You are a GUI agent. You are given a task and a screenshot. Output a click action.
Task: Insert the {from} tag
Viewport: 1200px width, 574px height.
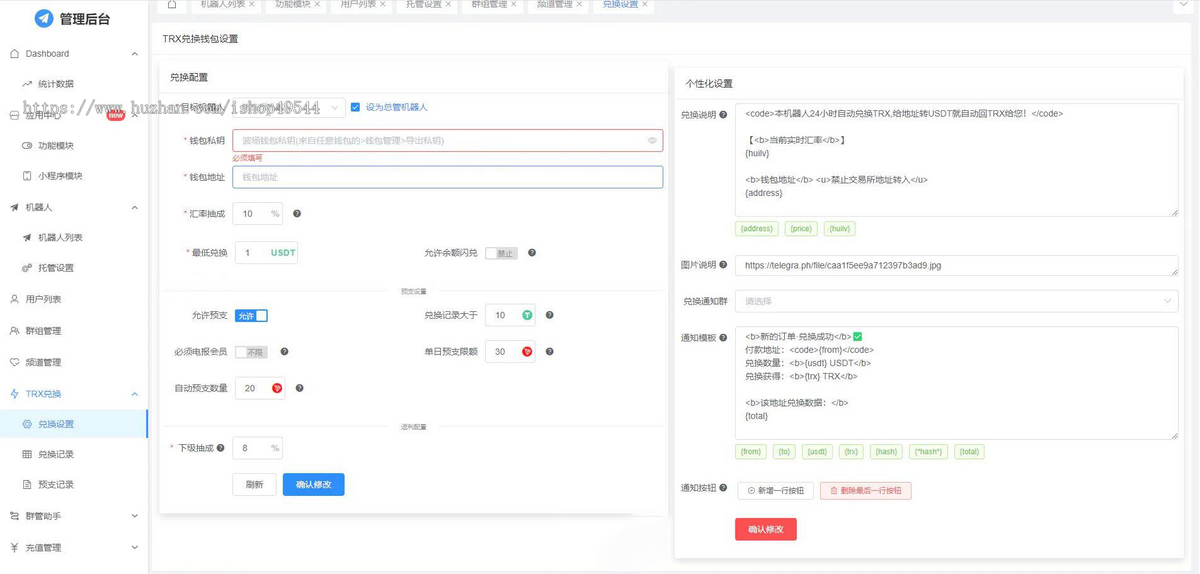(x=751, y=452)
